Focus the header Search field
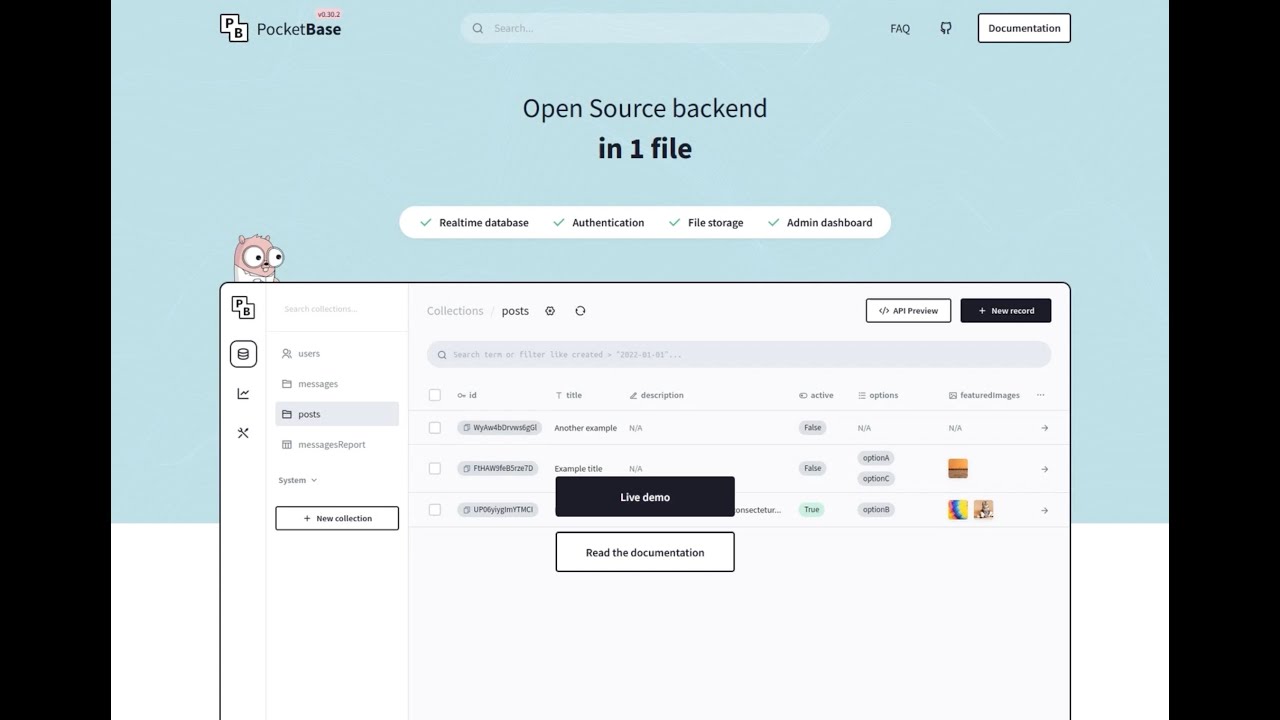Image resolution: width=1280 pixels, height=720 pixels. [x=645, y=28]
